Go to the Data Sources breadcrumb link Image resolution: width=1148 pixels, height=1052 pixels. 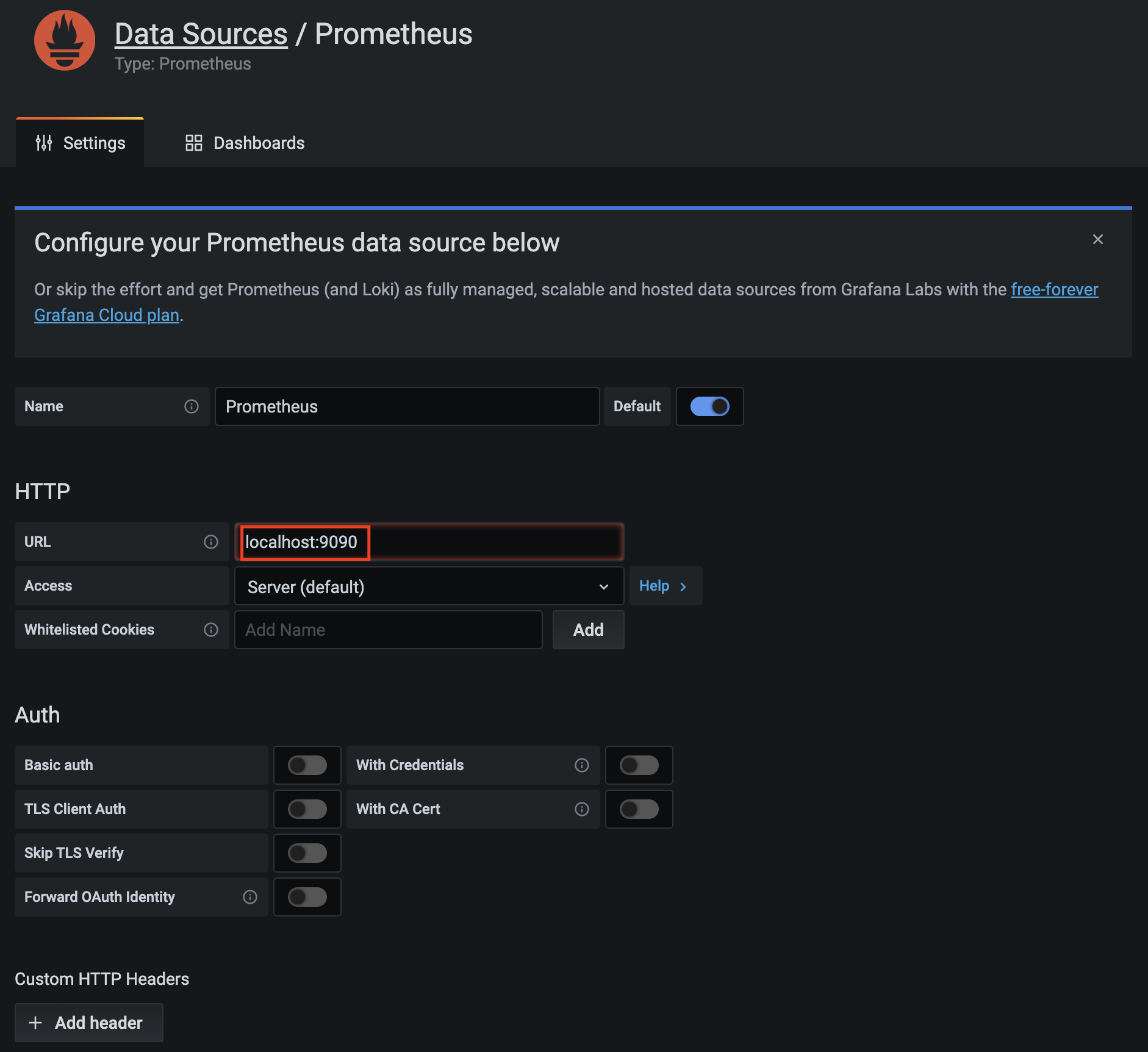[201, 34]
